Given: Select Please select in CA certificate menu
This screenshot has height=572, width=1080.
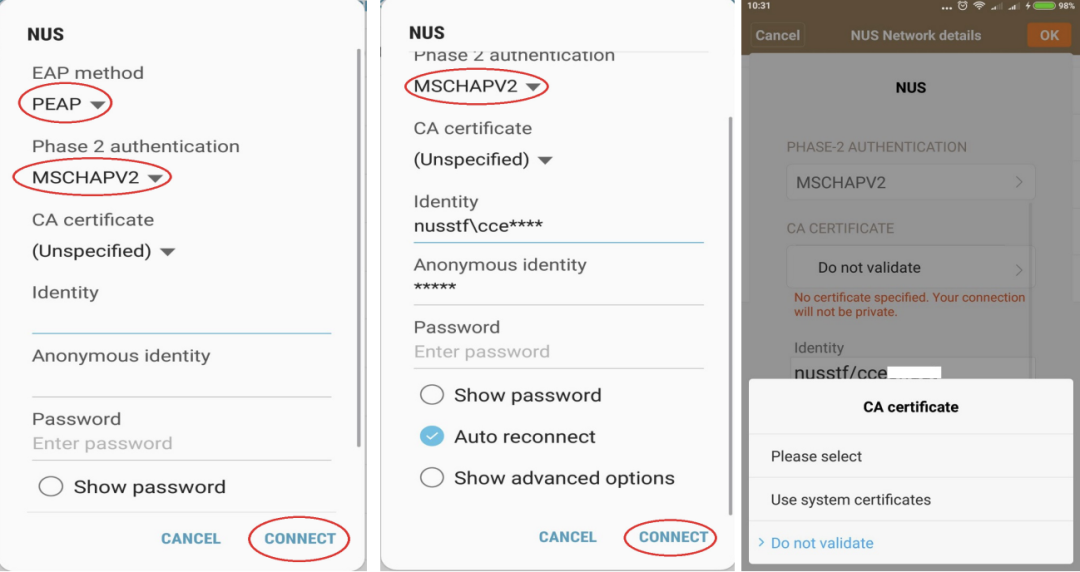Looking at the screenshot, I should pyautogui.click(x=817, y=456).
